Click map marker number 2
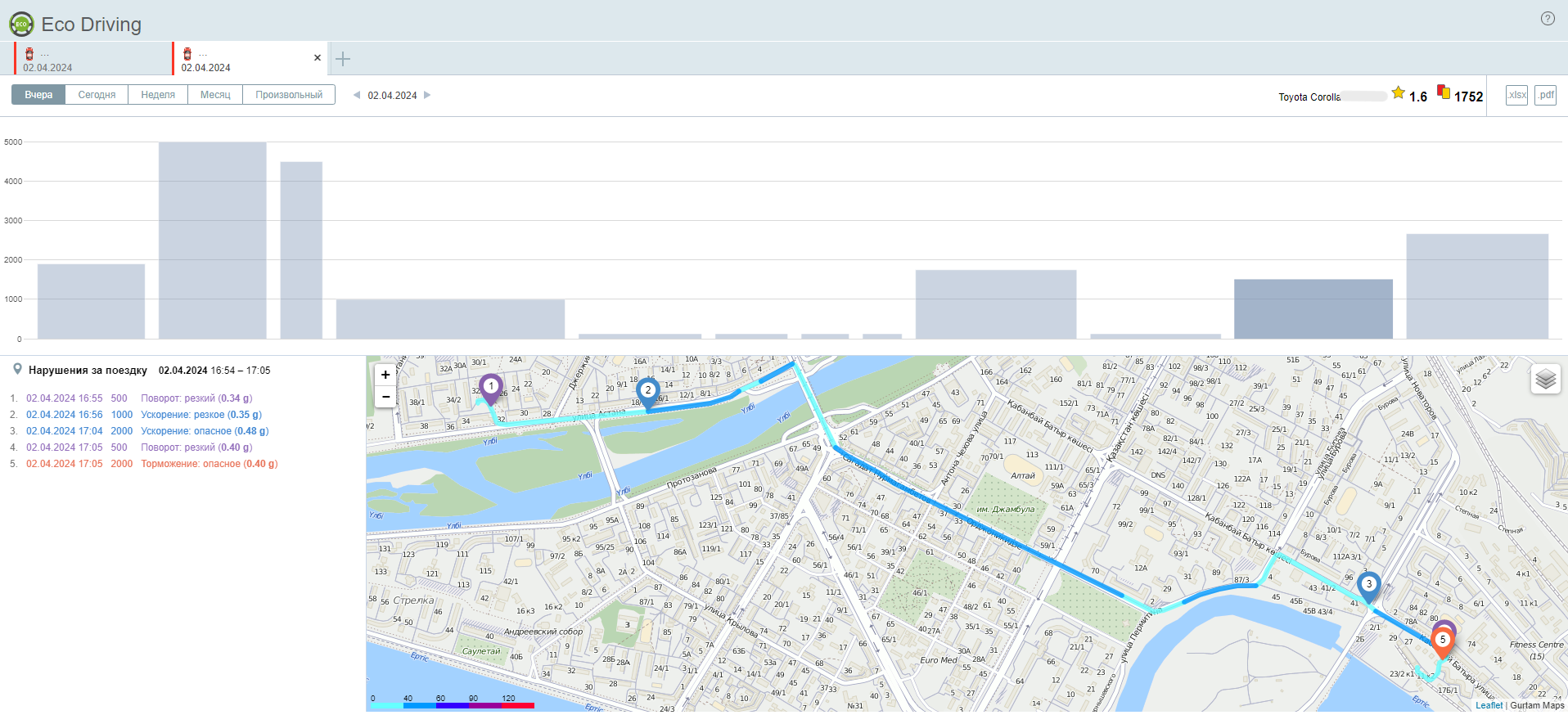This screenshot has width=1568, height=715. 648,392
